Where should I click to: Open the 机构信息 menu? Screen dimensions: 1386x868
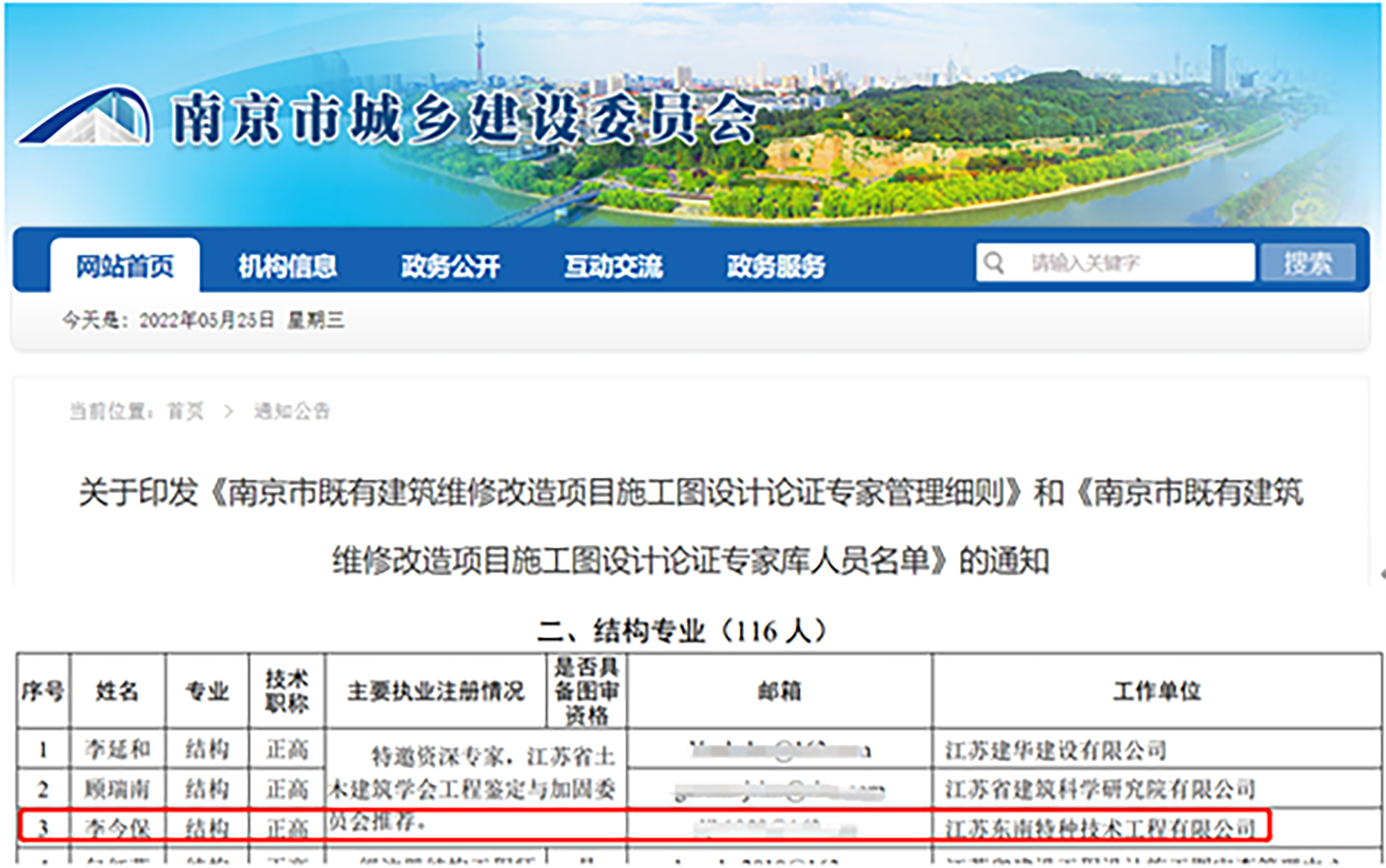tap(288, 266)
